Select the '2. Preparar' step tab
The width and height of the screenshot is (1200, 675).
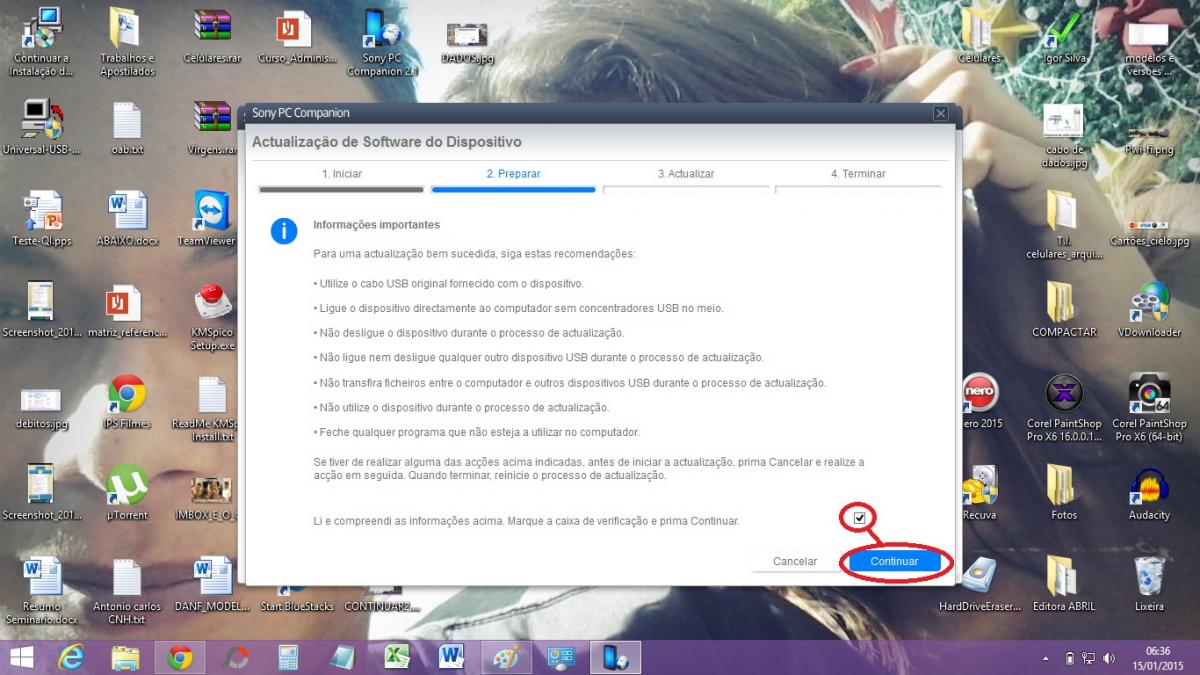pyautogui.click(x=513, y=174)
